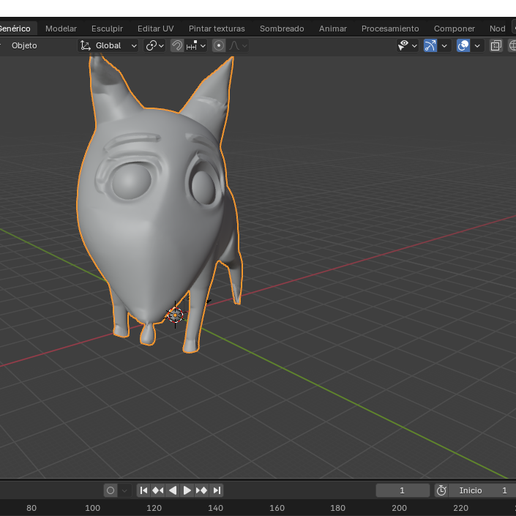Jump to the previous keyframe
The height and width of the screenshot is (516, 516).
[158, 490]
